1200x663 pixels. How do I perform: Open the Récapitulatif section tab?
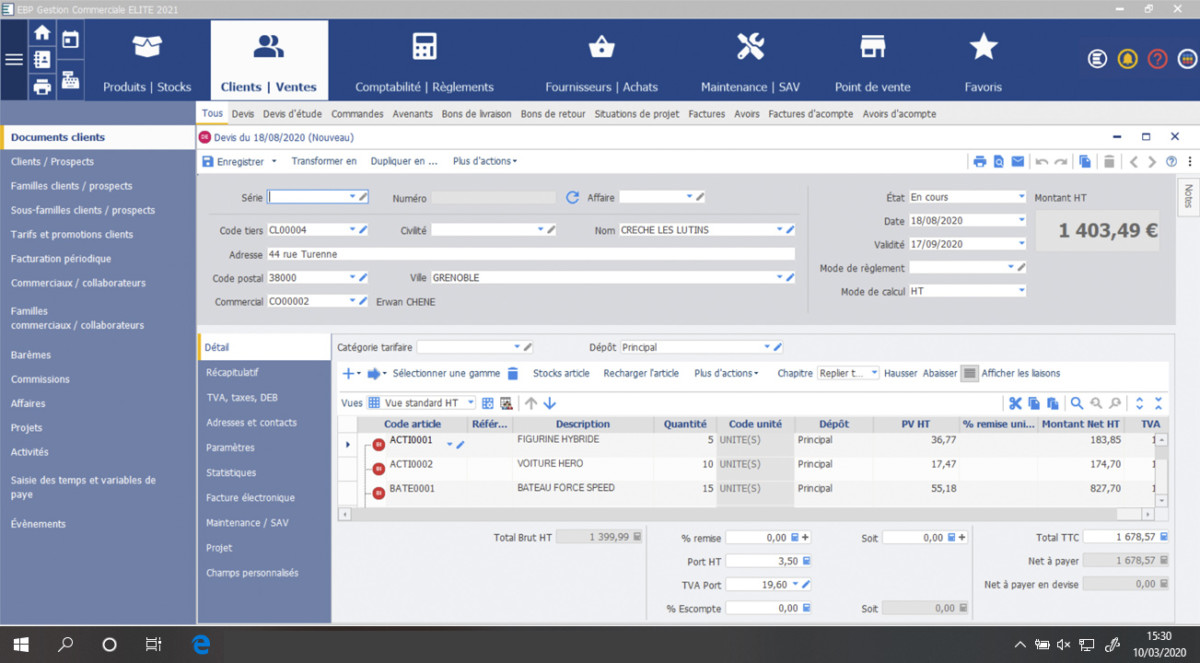[x=232, y=372]
